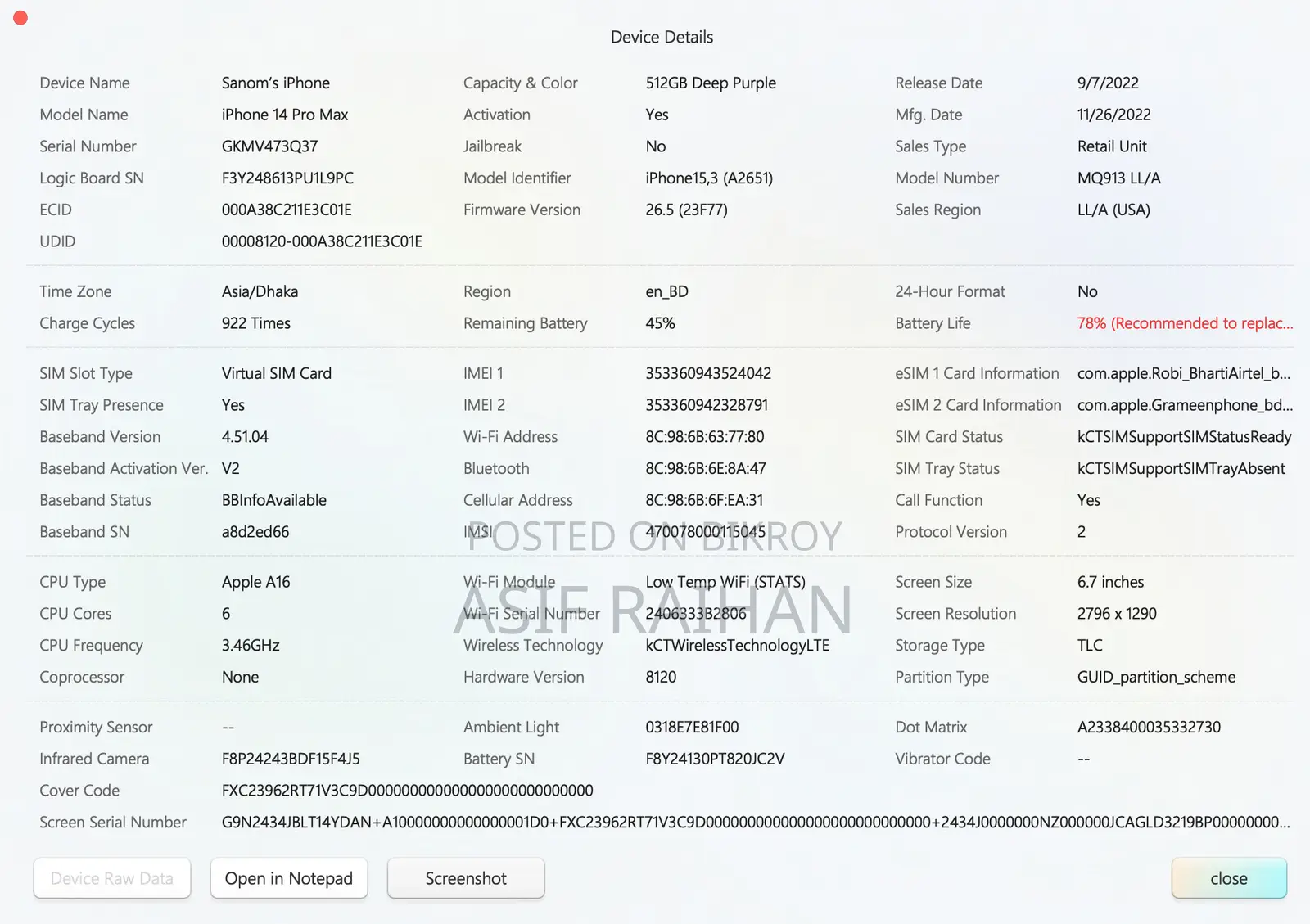Click the close button
1310x924 pixels.
click(x=1229, y=878)
